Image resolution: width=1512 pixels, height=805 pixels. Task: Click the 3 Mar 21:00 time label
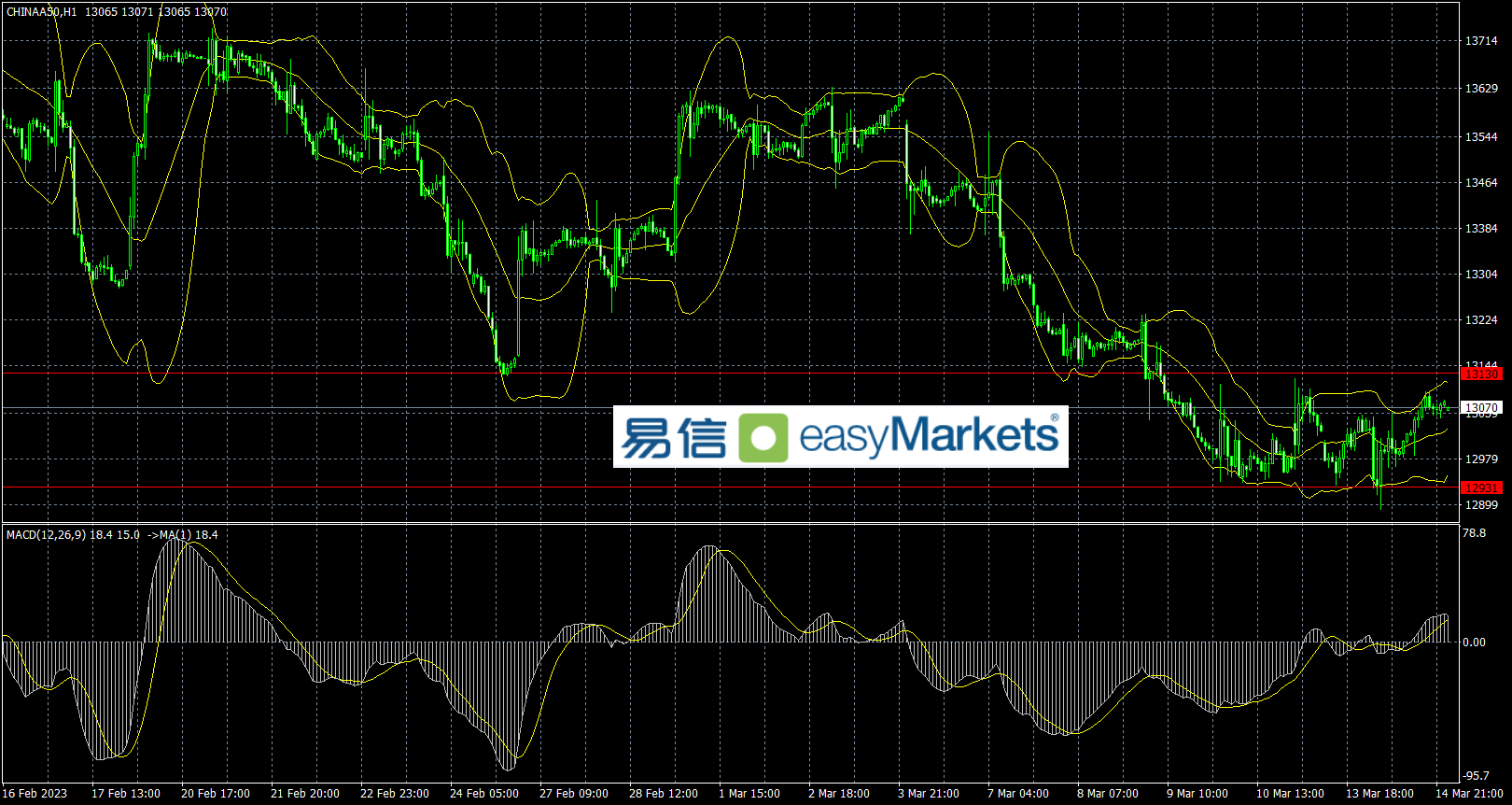pos(929,794)
